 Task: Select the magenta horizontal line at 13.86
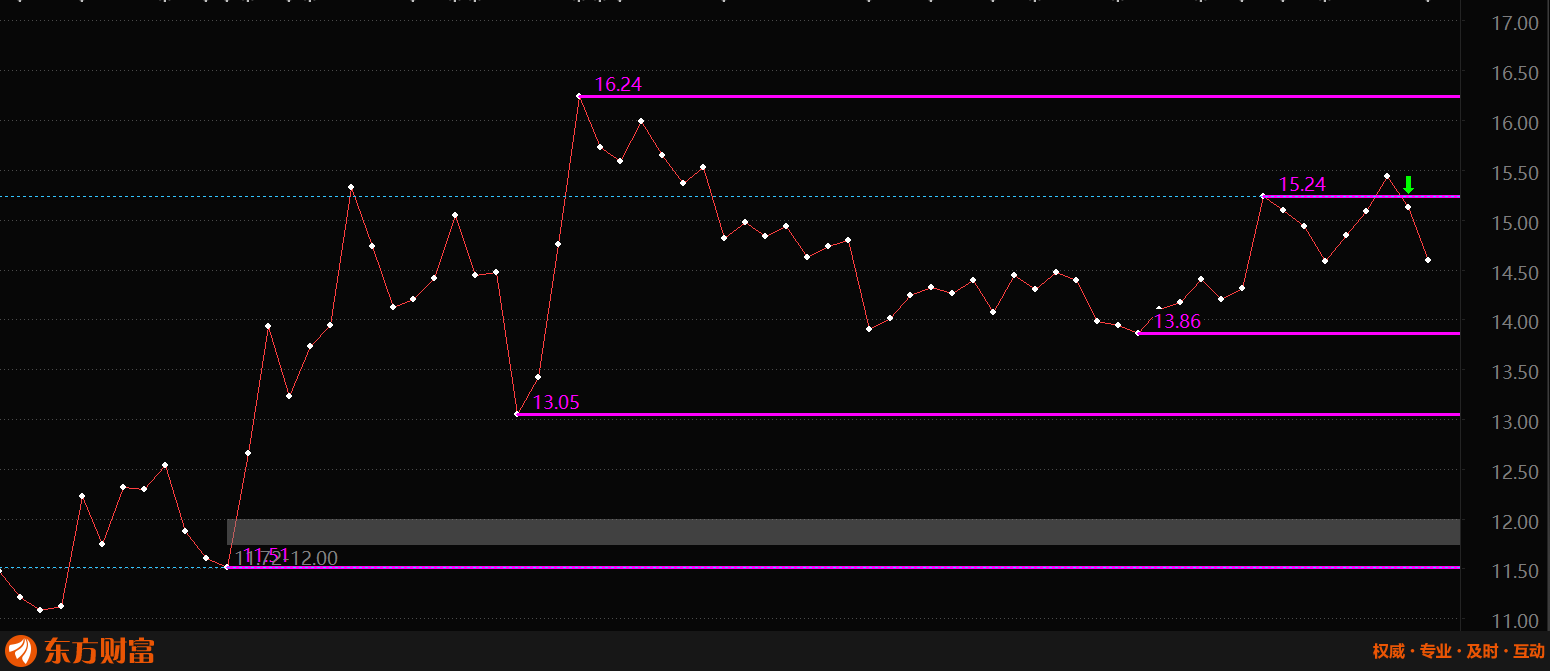tap(1299, 333)
